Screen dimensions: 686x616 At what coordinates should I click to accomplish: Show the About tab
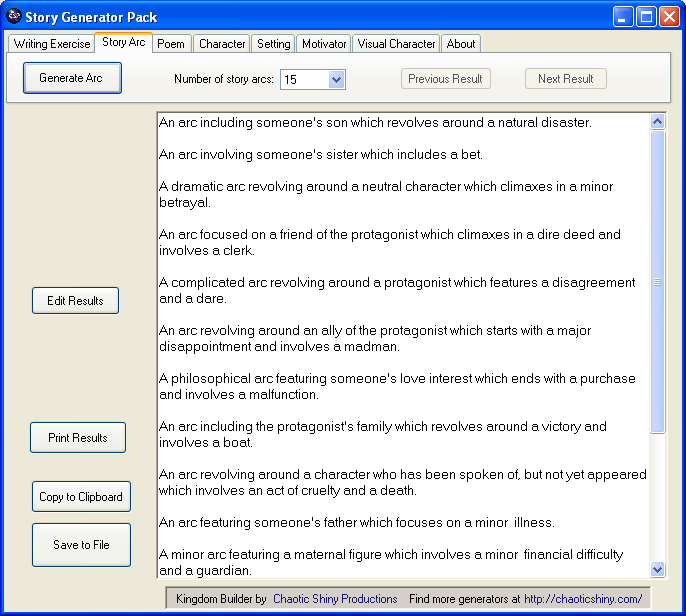[461, 44]
